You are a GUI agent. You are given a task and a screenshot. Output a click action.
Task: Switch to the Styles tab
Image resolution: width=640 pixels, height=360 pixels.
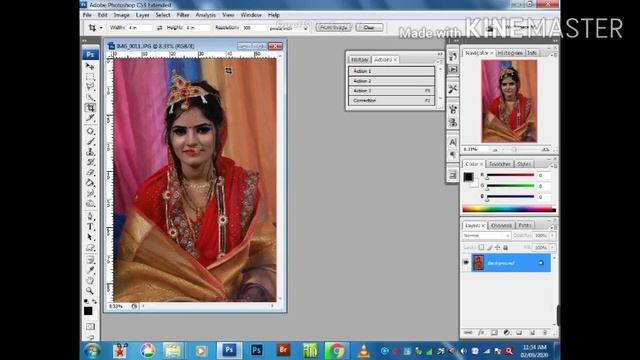[x=524, y=164]
